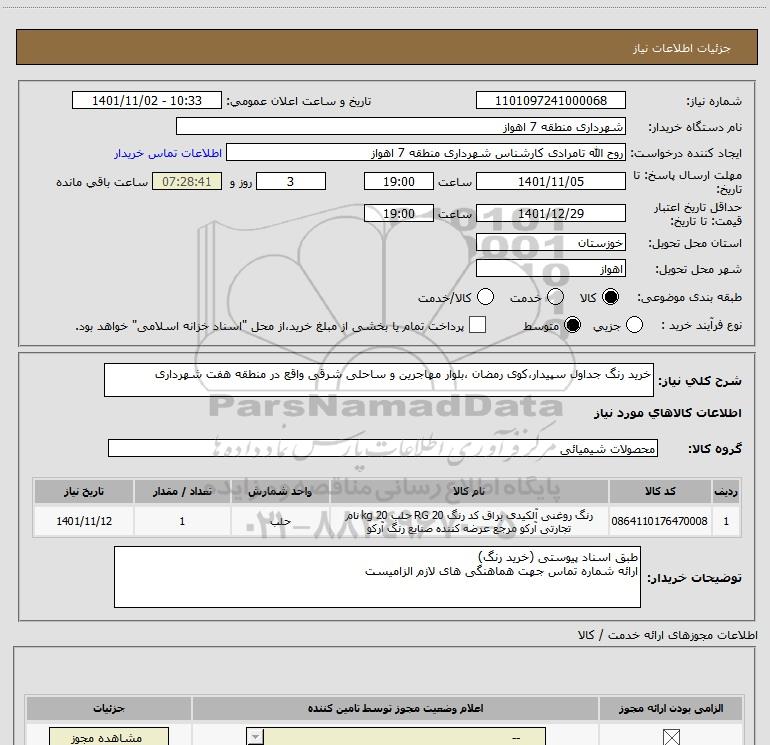The width and height of the screenshot is (770, 745).
Task: Click the product group field محصولات شیمیائی
Action: (383, 448)
